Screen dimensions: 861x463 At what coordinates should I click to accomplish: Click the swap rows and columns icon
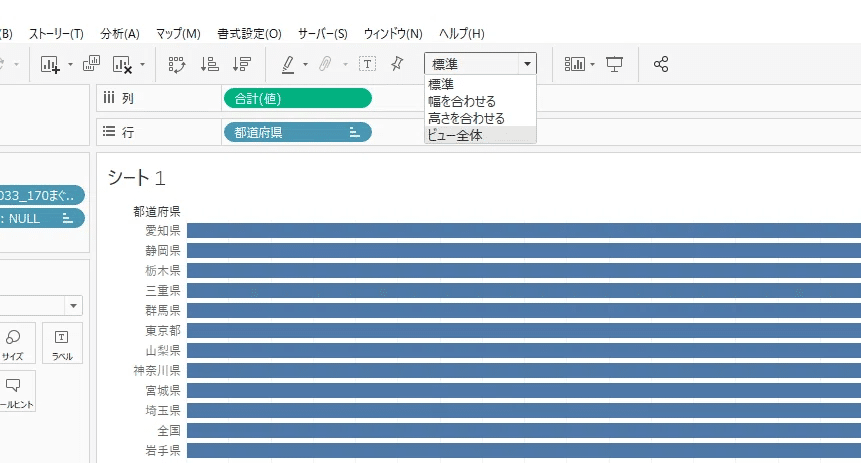coord(177,64)
